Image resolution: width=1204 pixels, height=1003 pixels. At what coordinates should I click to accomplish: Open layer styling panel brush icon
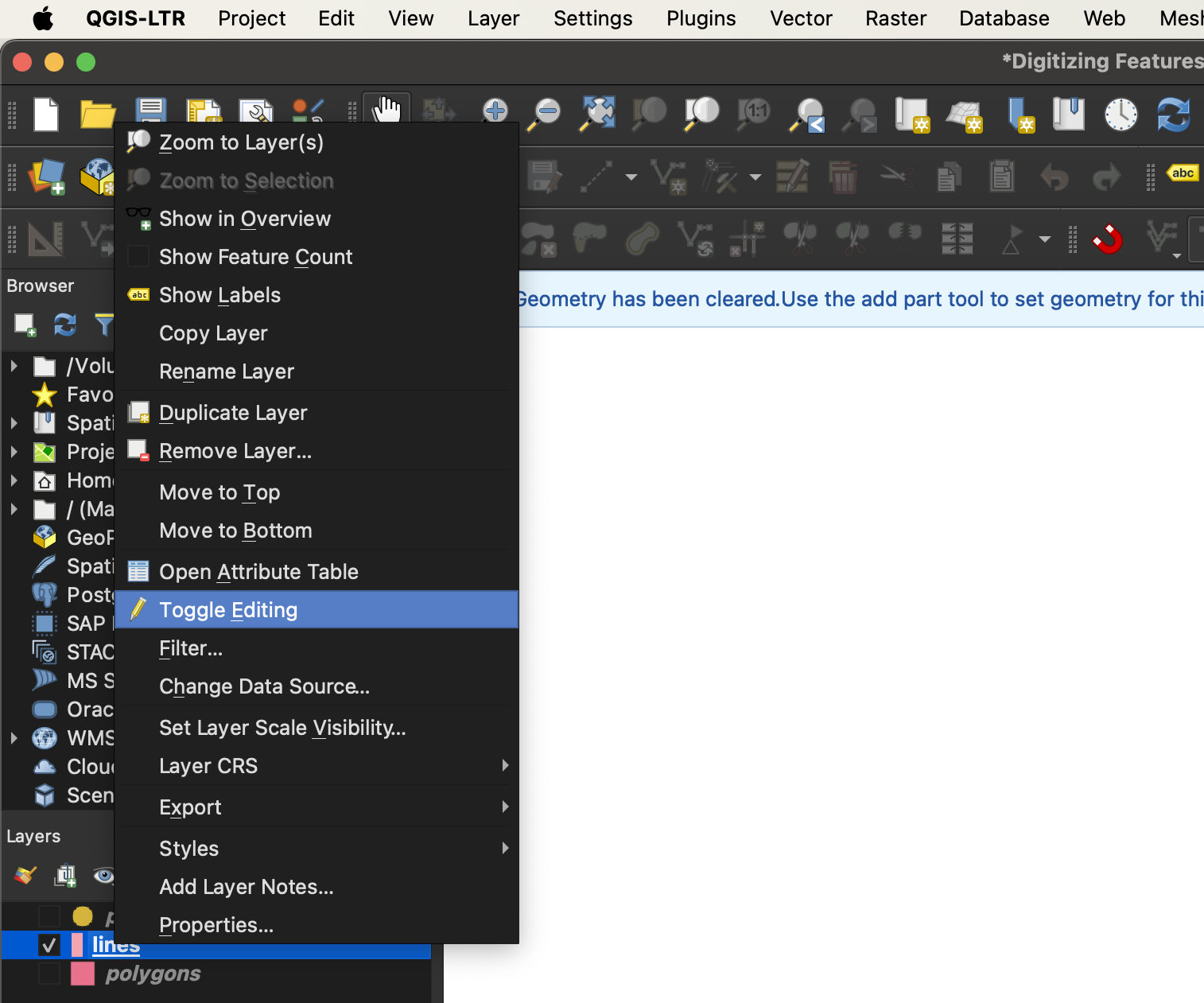25,876
